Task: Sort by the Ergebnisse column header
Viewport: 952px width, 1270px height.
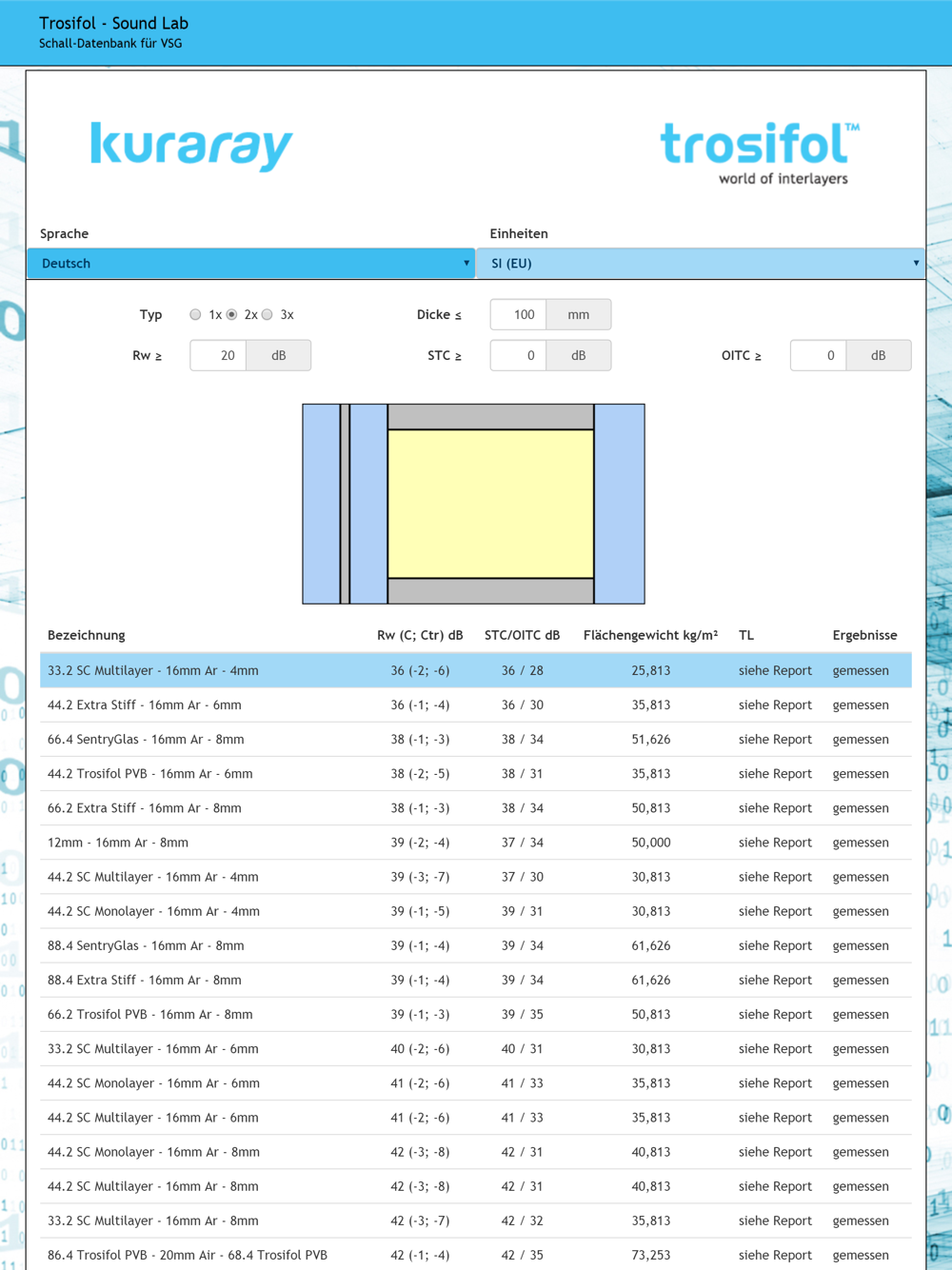Action: click(x=864, y=635)
